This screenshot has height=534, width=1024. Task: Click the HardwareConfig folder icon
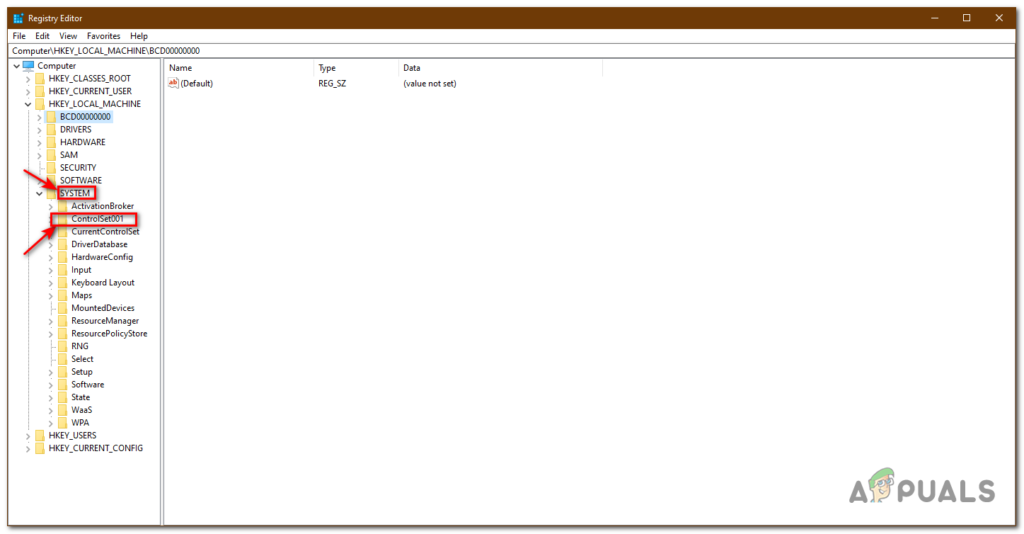[63, 257]
